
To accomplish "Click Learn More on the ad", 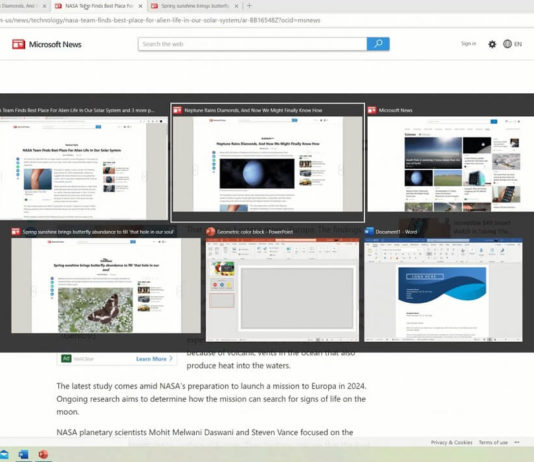I will (154, 359).
